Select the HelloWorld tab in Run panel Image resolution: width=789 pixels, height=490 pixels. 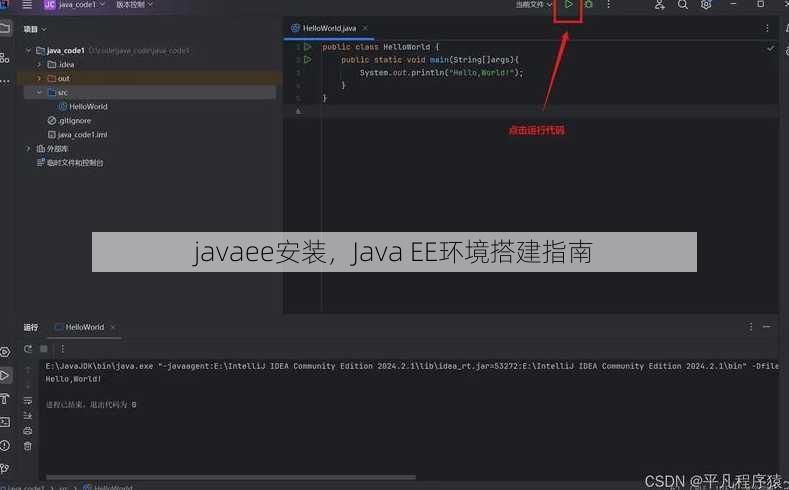pos(84,327)
